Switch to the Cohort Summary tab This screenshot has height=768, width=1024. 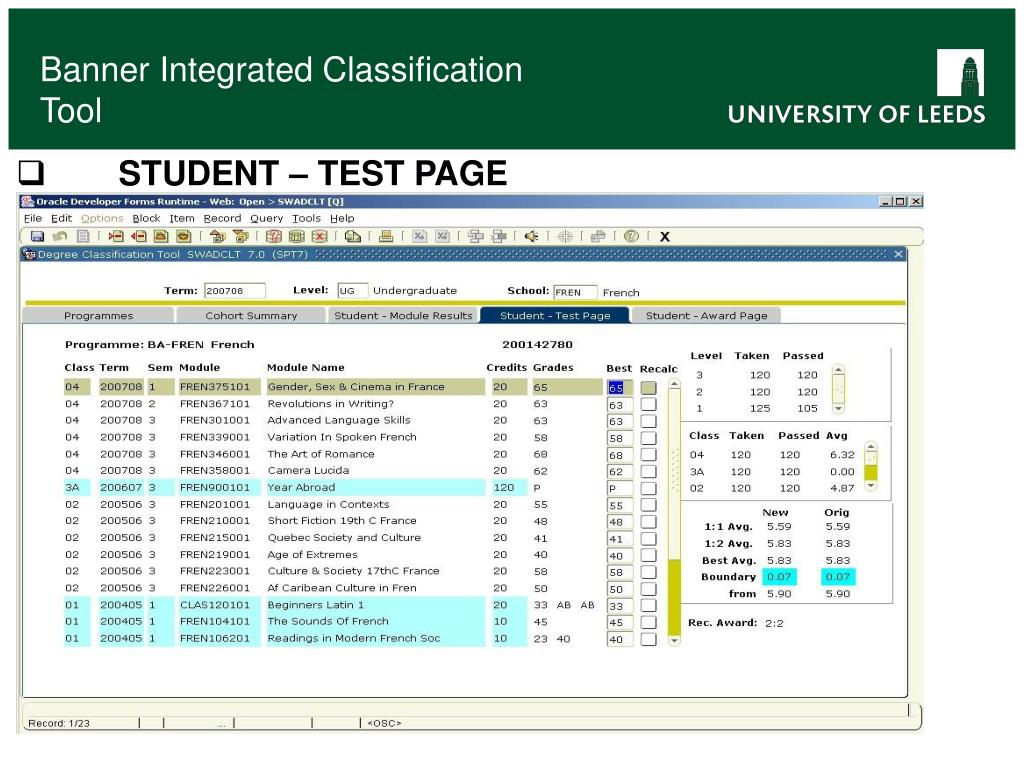coord(251,315)
